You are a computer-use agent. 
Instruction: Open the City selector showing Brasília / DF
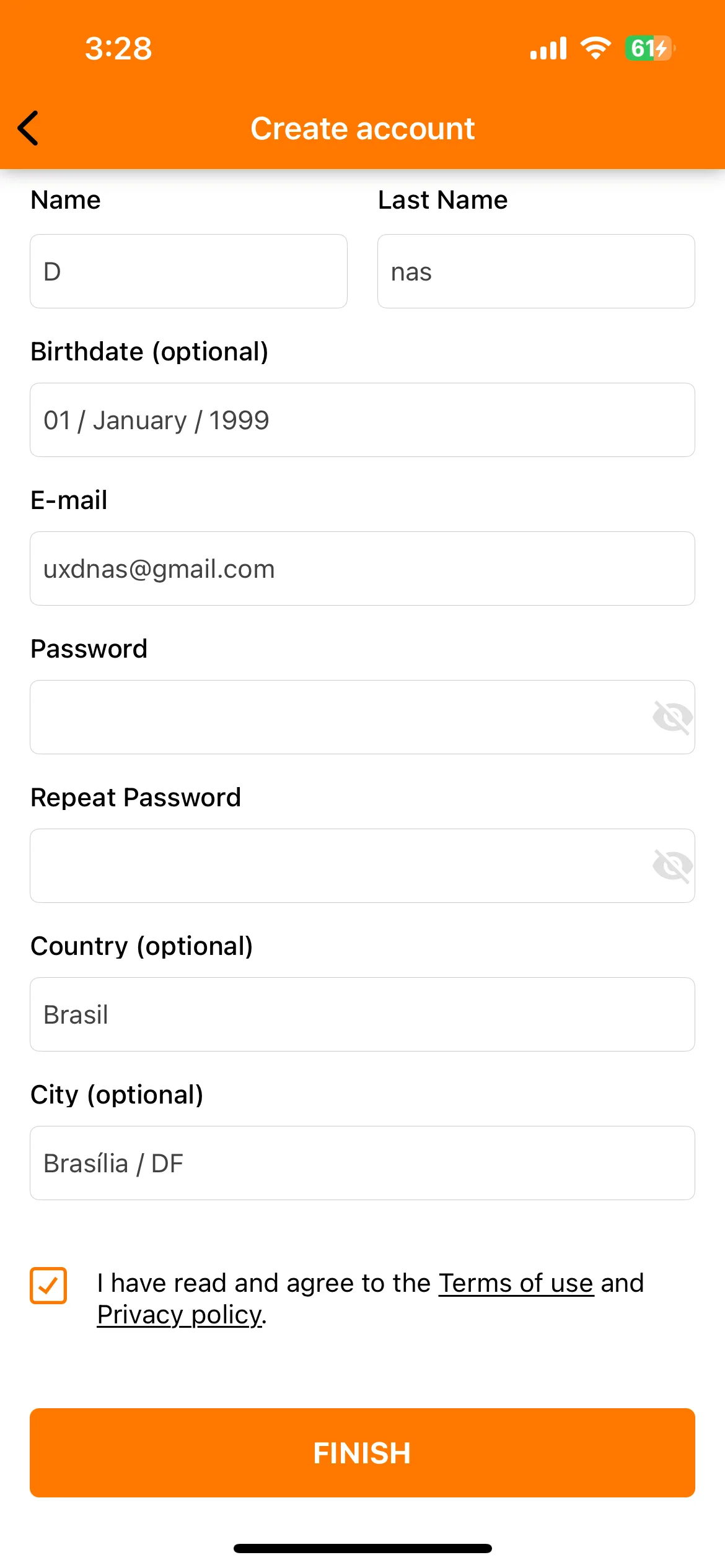point(362,1163)
